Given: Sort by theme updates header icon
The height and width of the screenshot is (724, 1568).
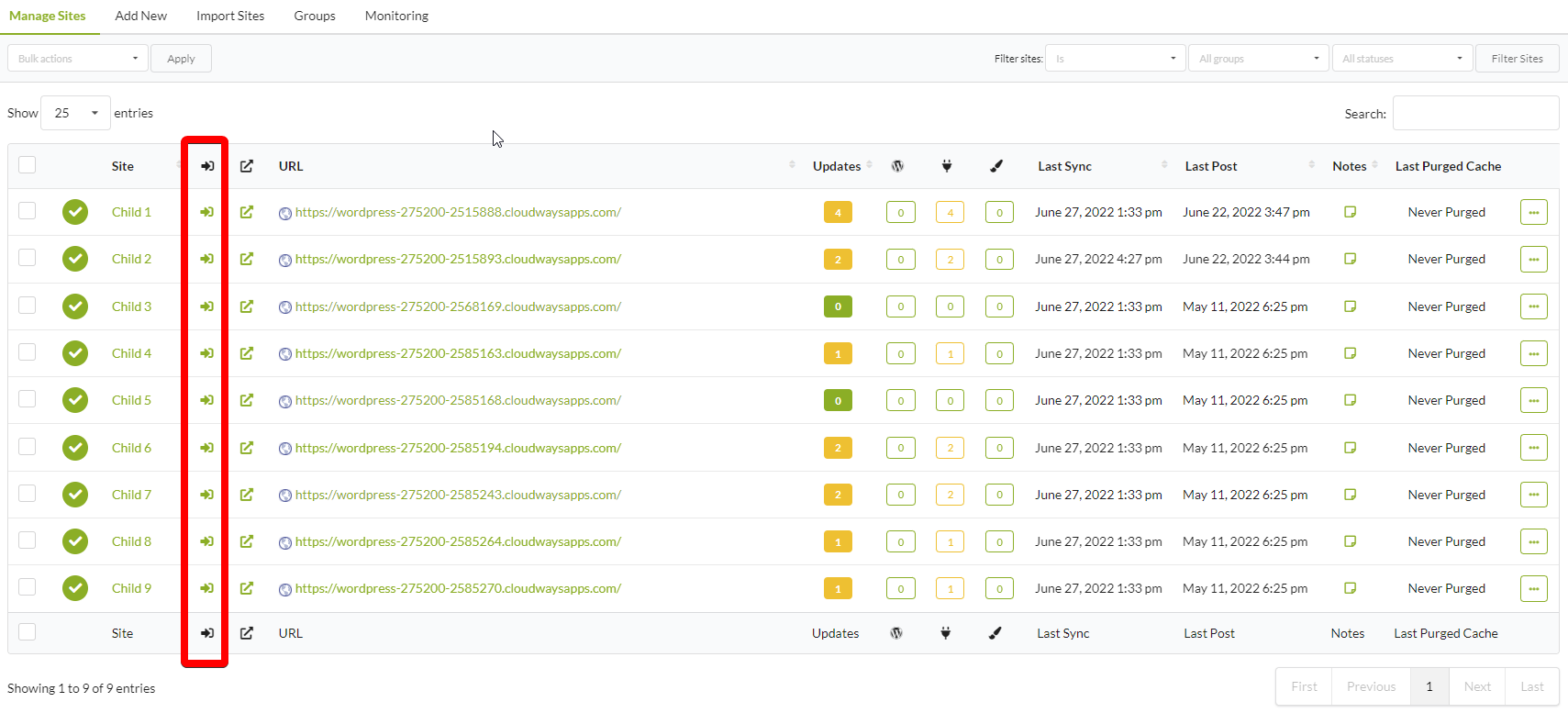Looking at the screenshot, I should [x=996, y=166].
